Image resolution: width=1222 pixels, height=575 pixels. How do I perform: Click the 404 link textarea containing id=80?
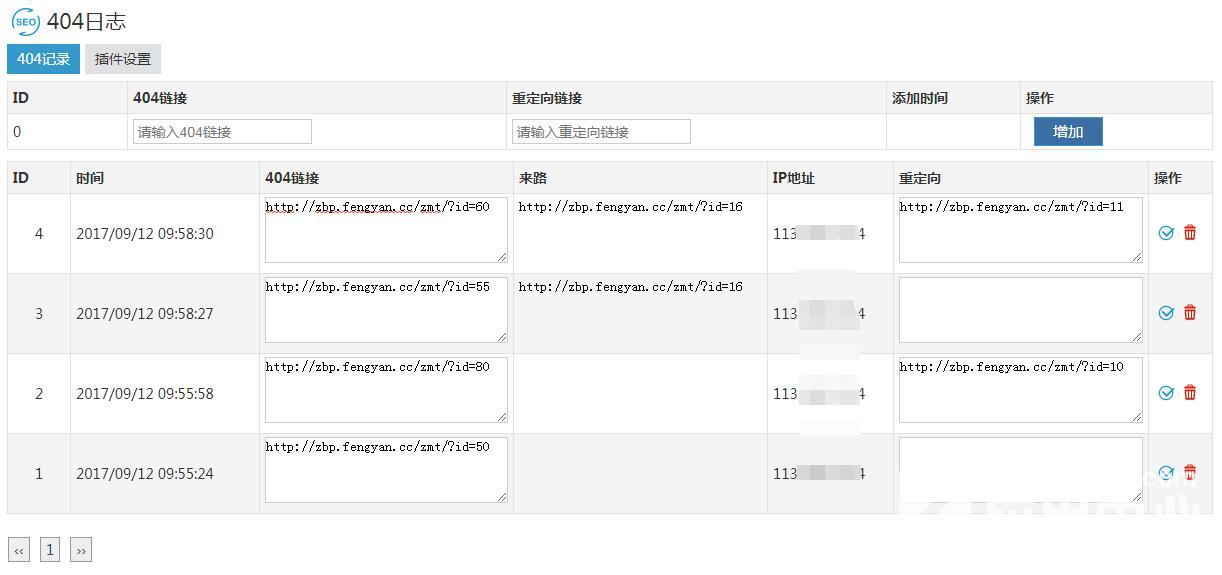(386, 390)
